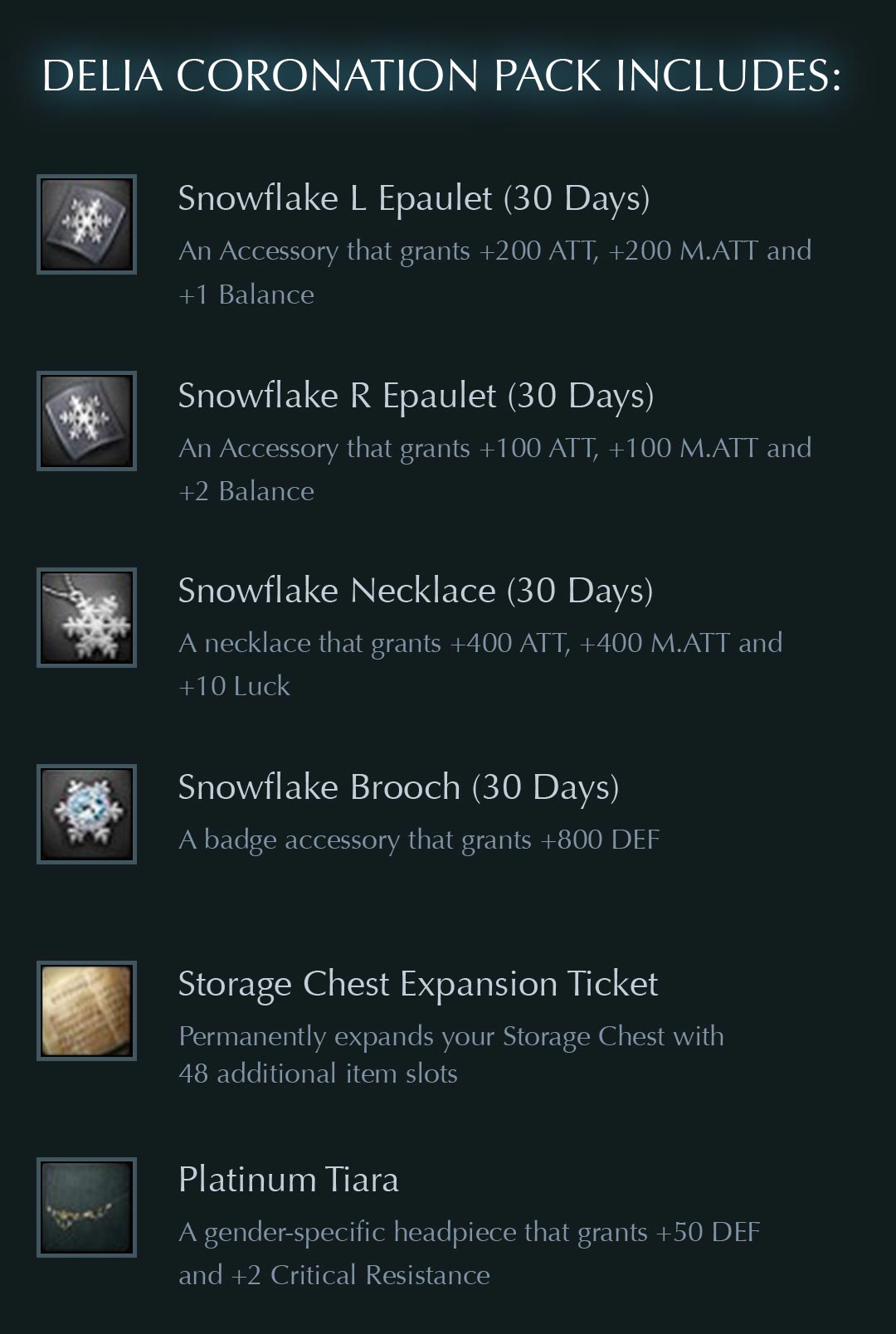
Task: Click the Storage Chest Expansion Ticket icon
Action: click(86, 1010)
